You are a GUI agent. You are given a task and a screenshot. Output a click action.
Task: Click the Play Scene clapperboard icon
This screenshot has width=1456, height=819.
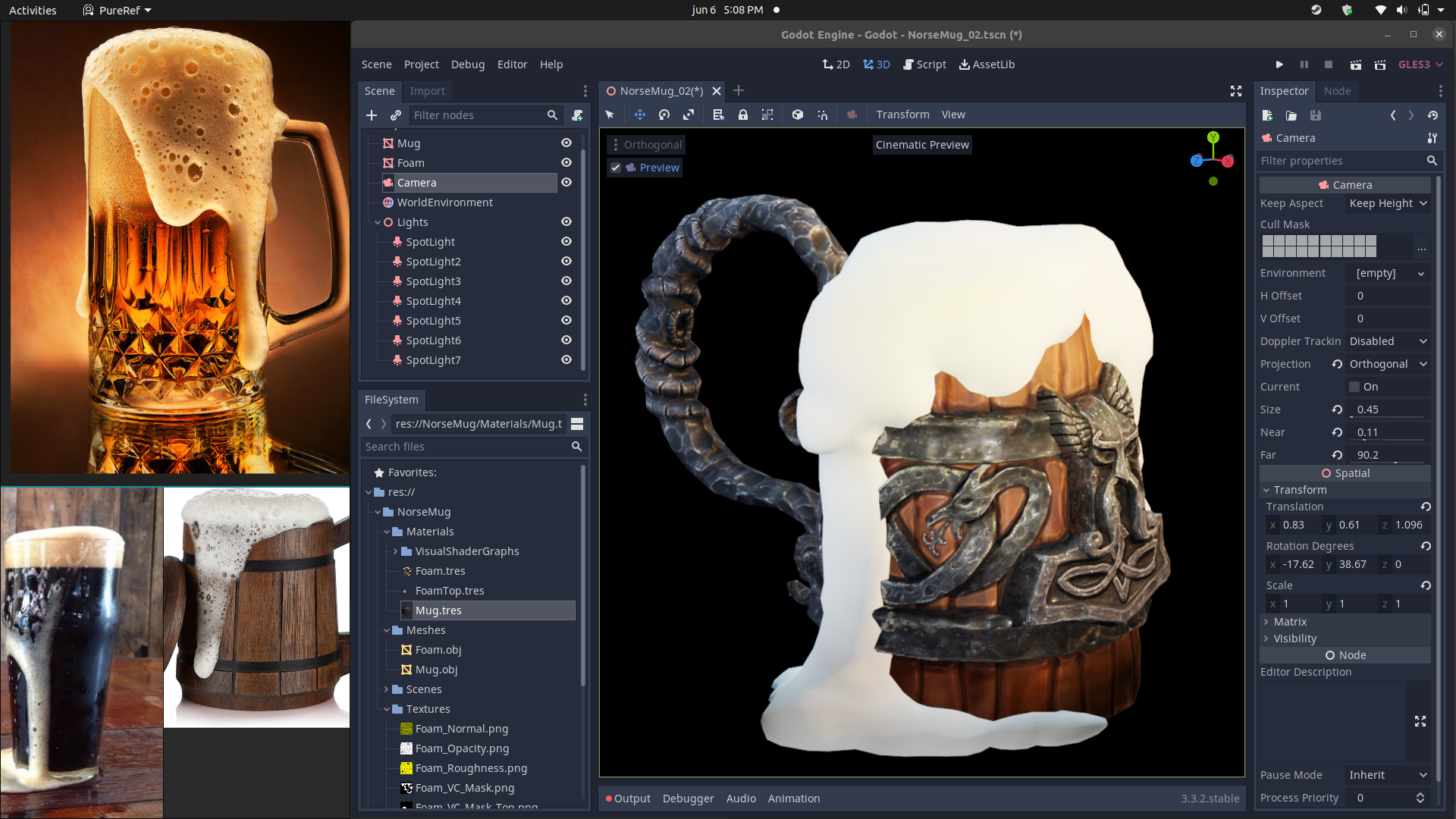pos(1356,64)
